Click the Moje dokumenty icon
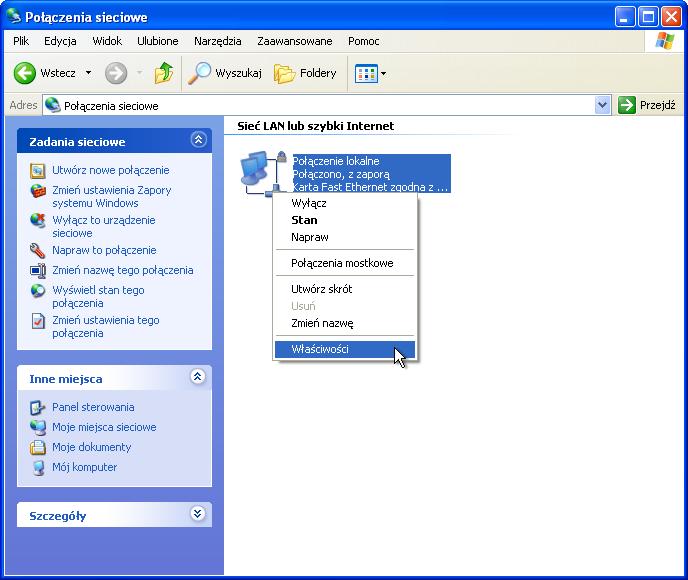Image resolution: width=688 pixels, height=580 pixels. pos(38,448)
